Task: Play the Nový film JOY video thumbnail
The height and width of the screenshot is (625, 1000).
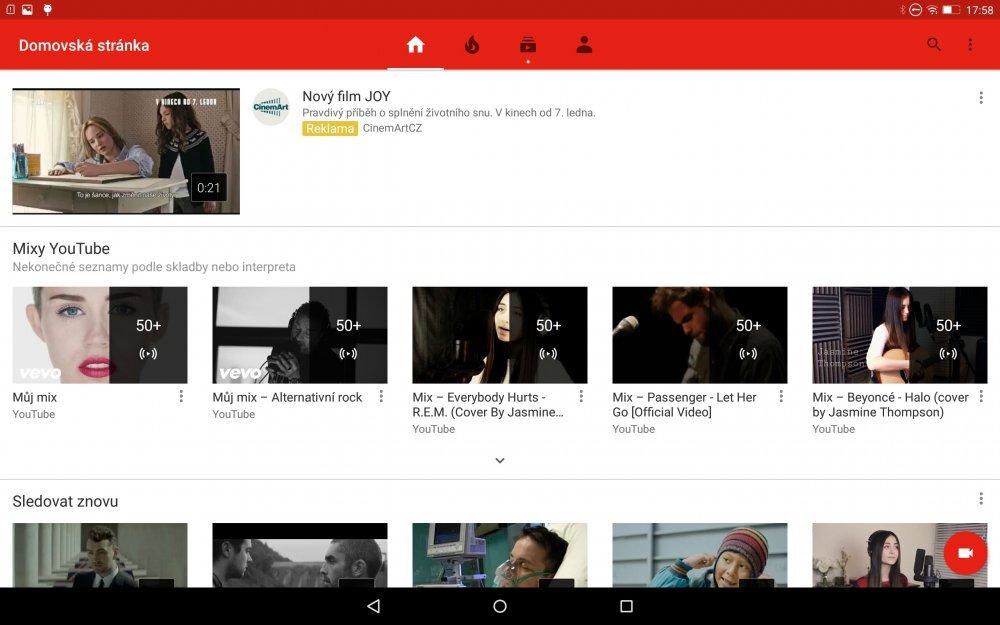Action: click(x=126, y=151)
